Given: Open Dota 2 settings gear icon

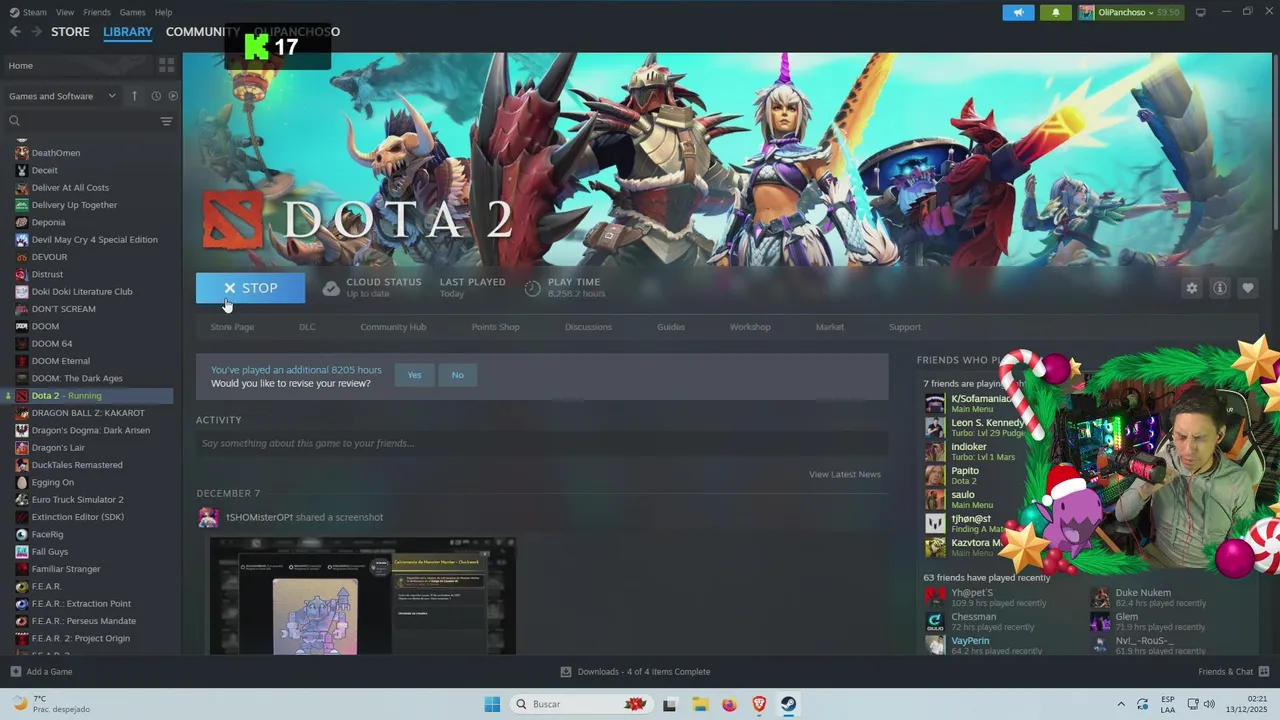Looking at the screenshot, I should coord(1191,288).
